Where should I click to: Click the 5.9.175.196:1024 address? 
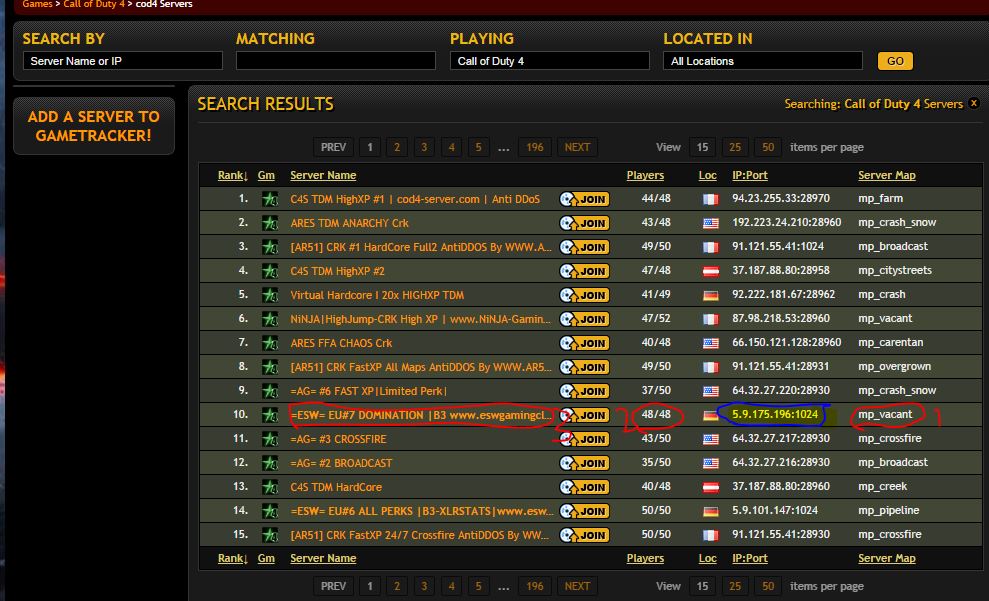(x=775, y=414)
